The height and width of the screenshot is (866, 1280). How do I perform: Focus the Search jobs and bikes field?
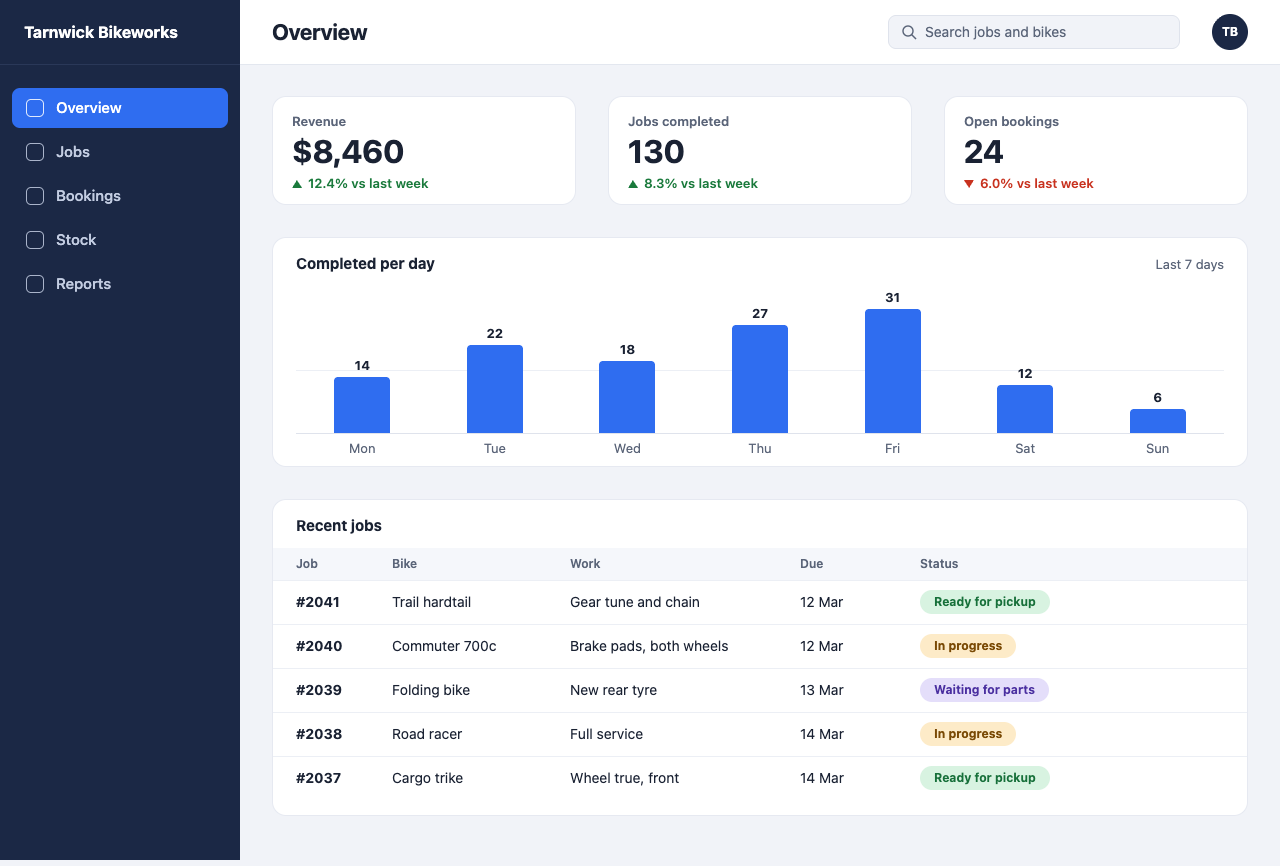(x=1034, y=32)
